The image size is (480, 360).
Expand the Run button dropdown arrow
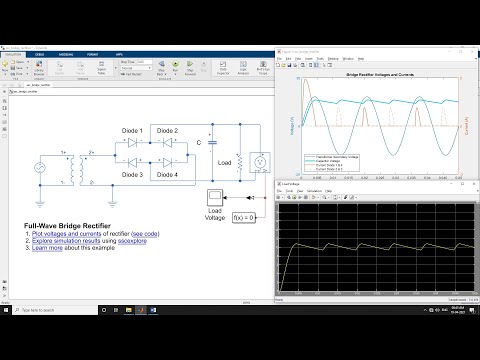click(175, 74)
